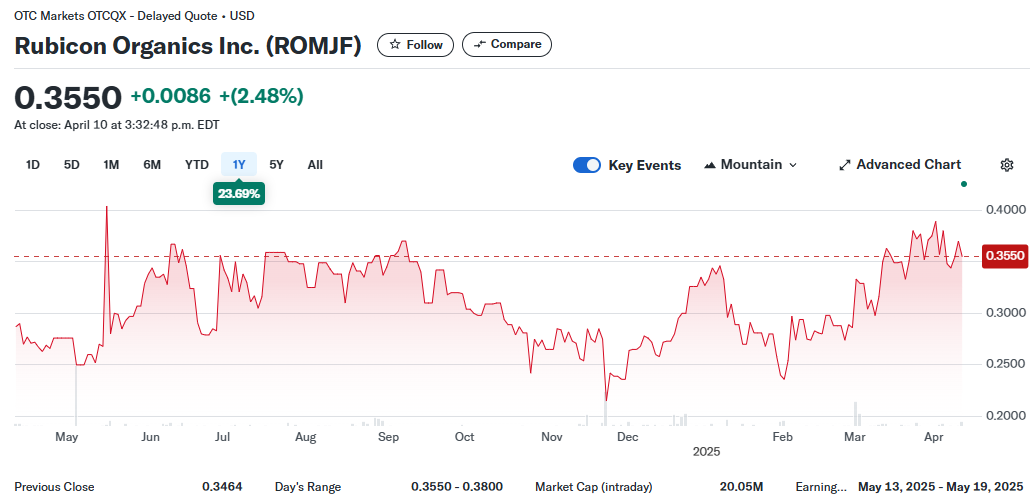Image resolution: width=1034 pixels, height=496 pixels.
Task: Click the truncated Earning... label
Action: [821, 487]
